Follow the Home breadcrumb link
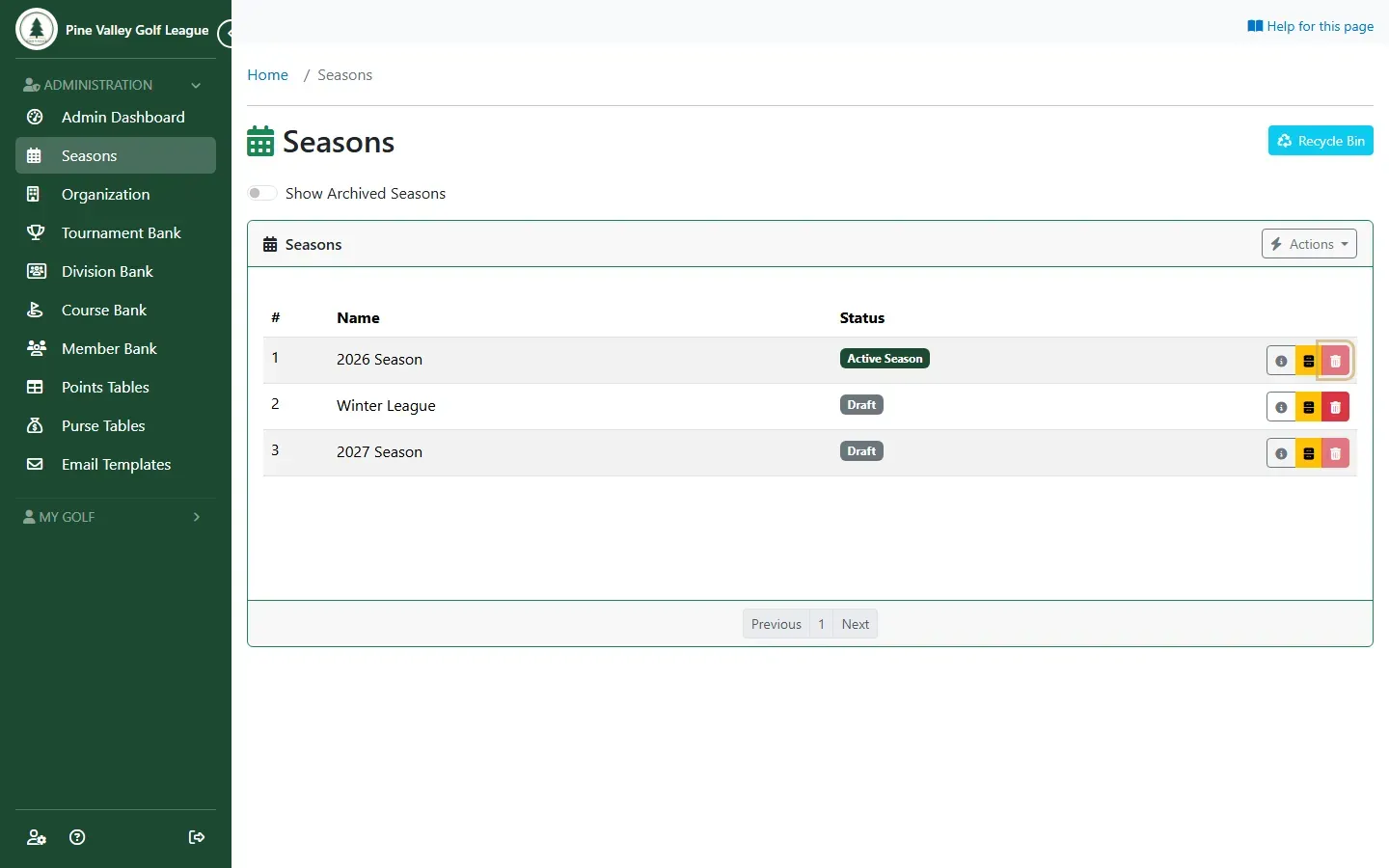The width and height of the screenshot is (1389, 868). [267, 75]
